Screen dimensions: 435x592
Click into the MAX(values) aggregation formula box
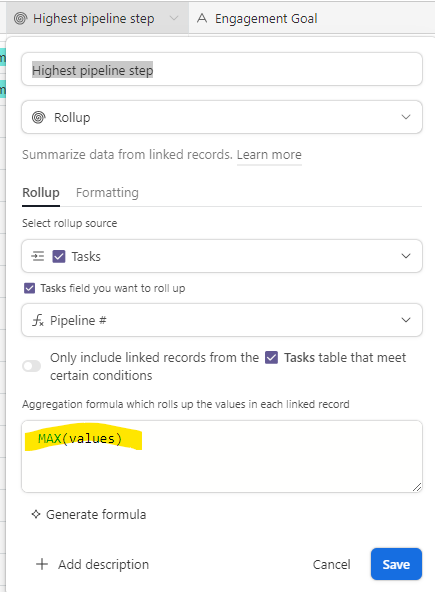tap(222, 456)
